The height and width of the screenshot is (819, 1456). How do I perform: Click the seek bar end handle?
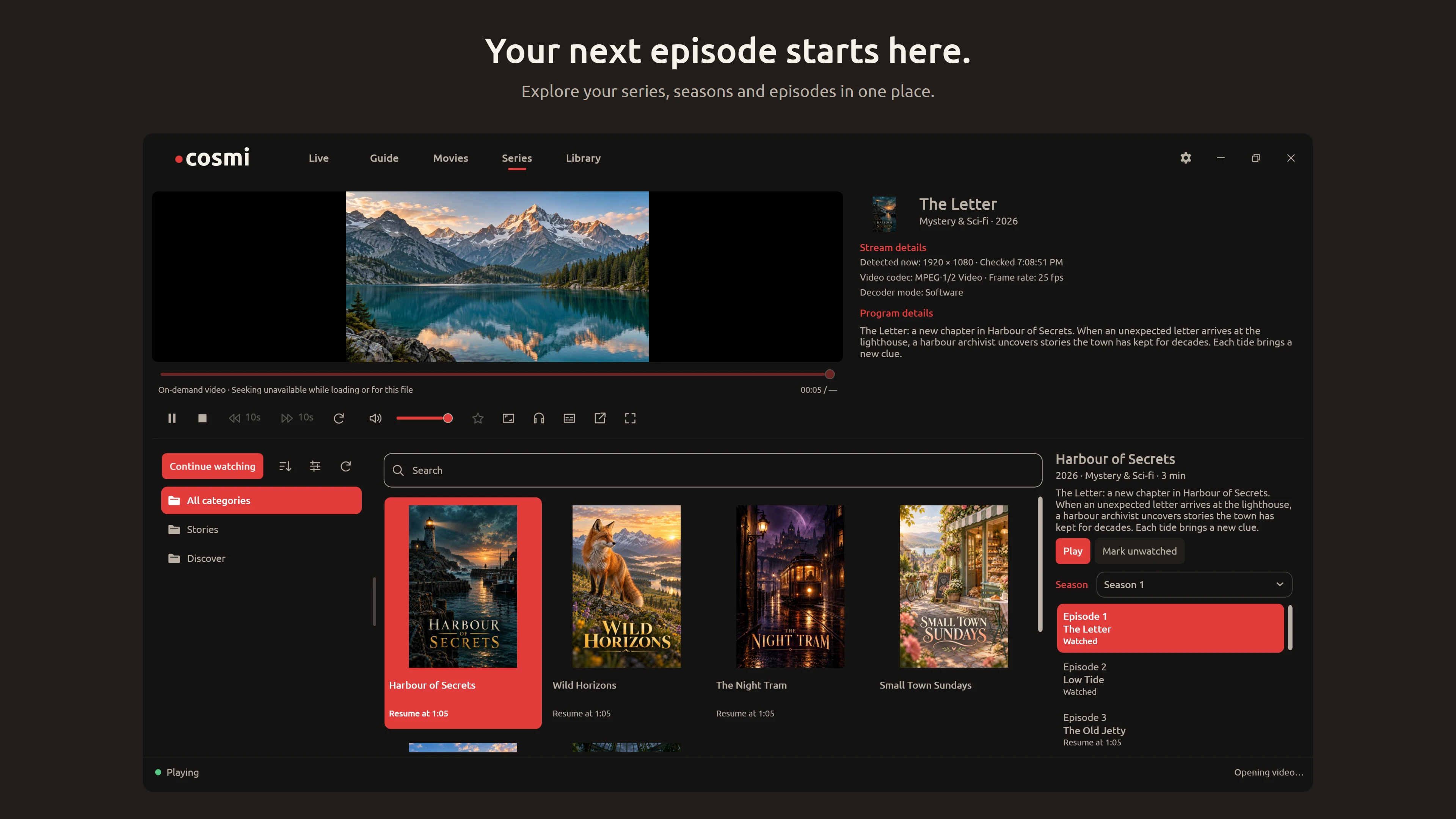click(x=830, y=374)
